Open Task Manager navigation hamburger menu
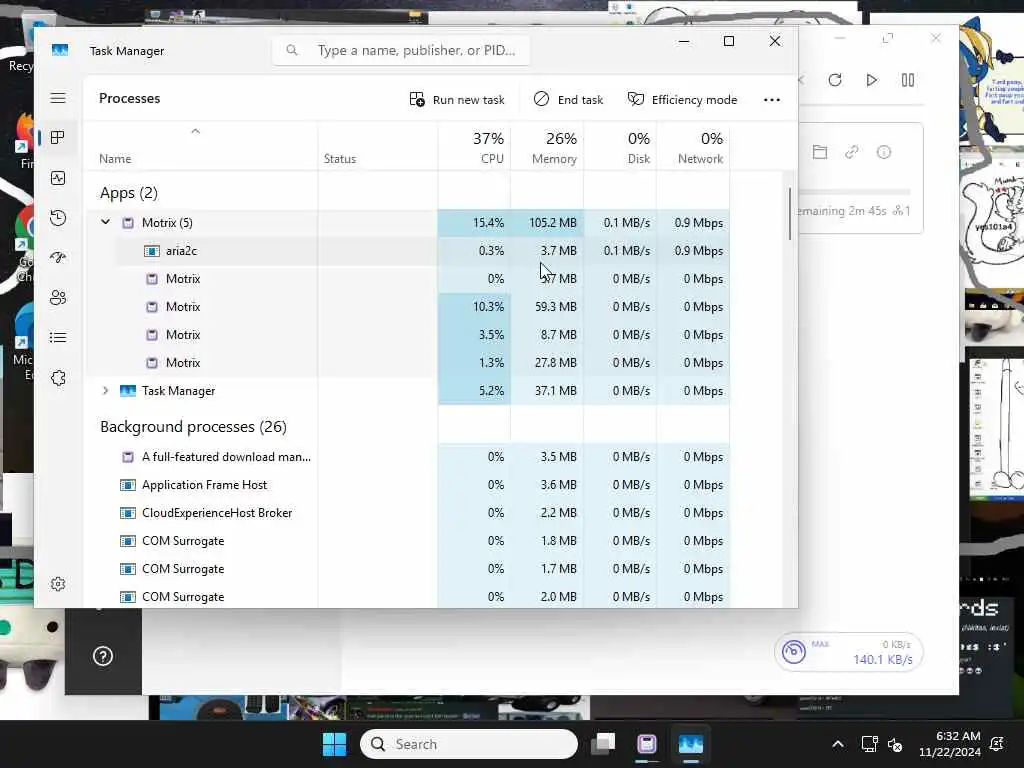The image size is (1024, 768). [58, 98]
